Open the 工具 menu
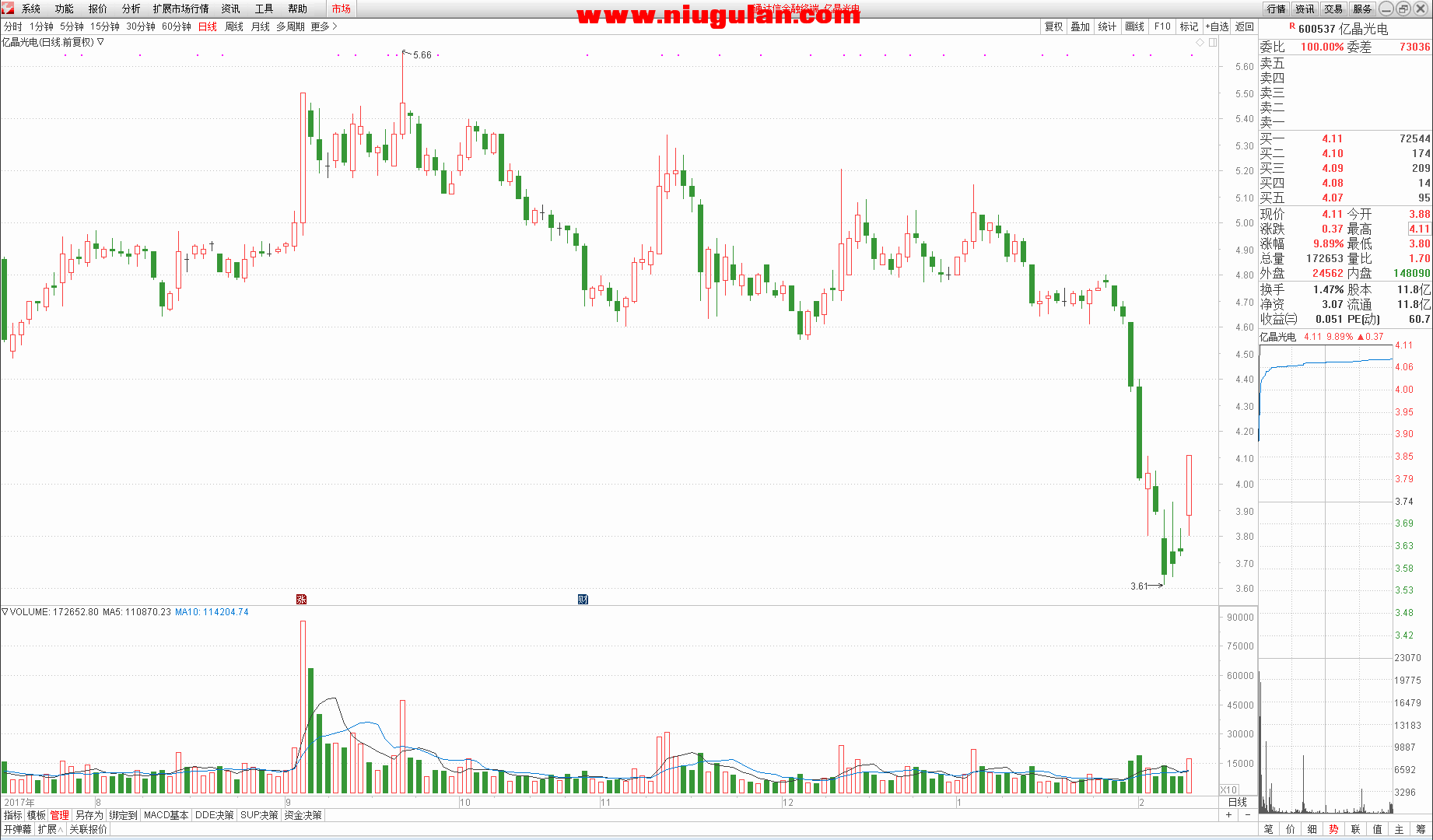1433x840 pixels. click(x=265, y=9)
